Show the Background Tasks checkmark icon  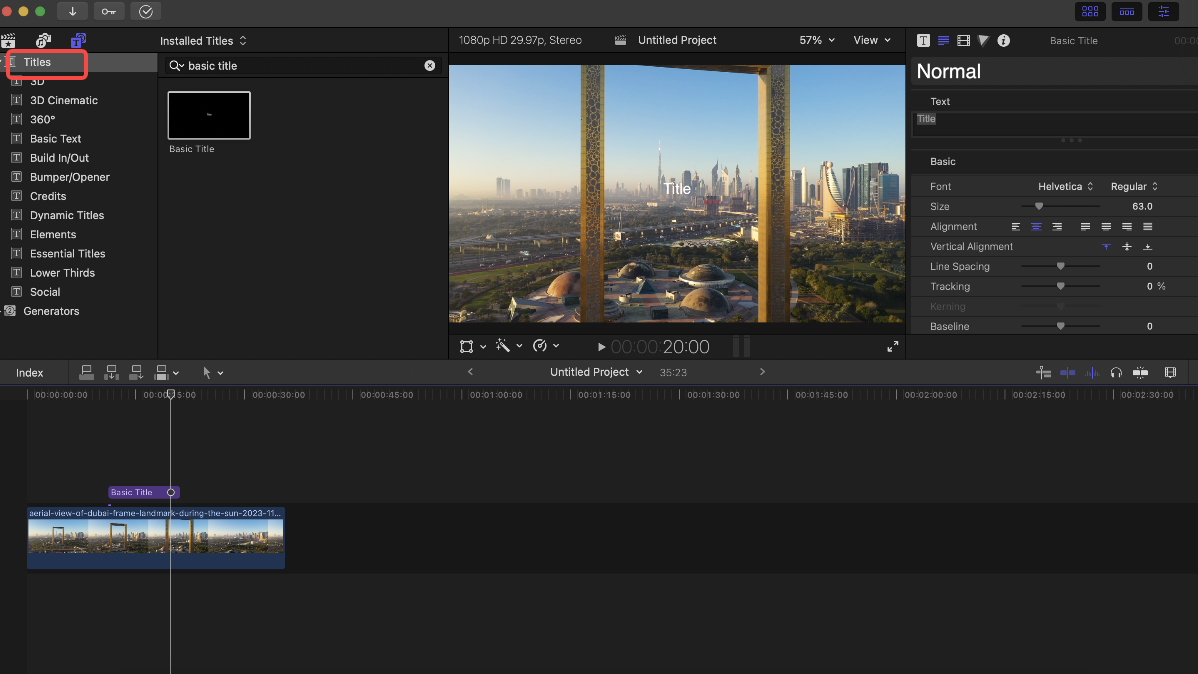(146, 11)
